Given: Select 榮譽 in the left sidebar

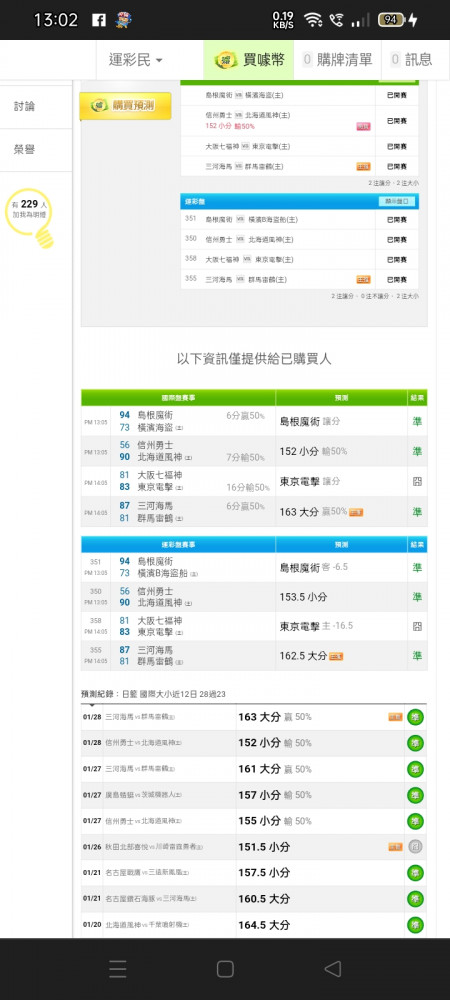Looking at the screenshot, I should pyautogui.click(x=24, y=150).
